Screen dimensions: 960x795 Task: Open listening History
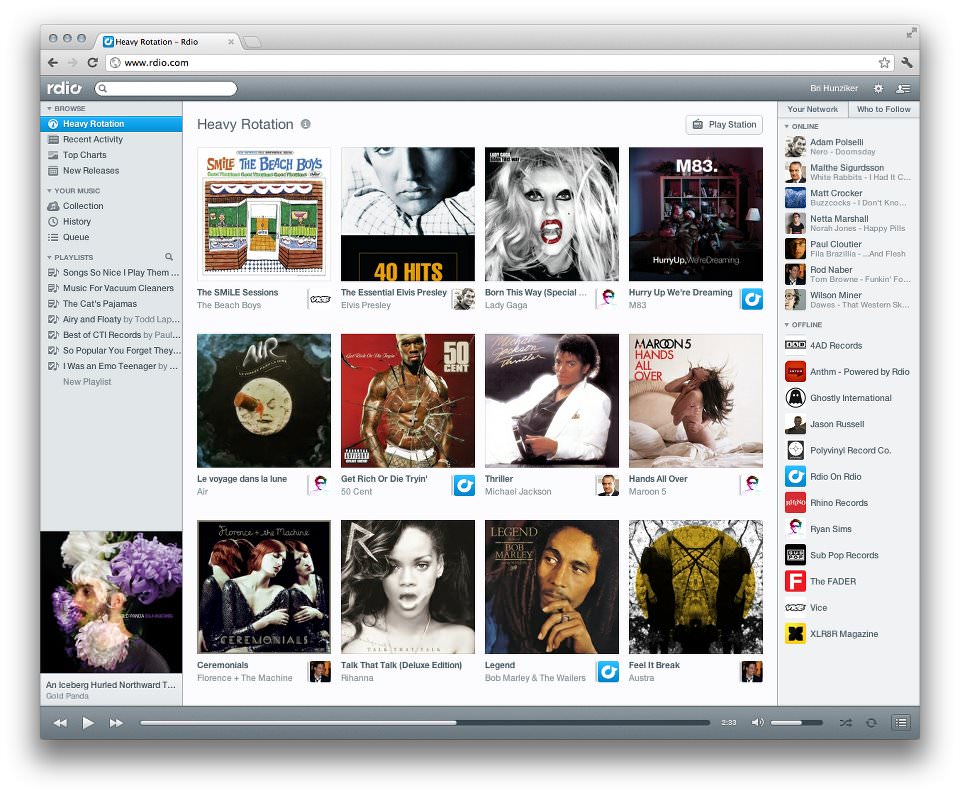coord(111,222)
